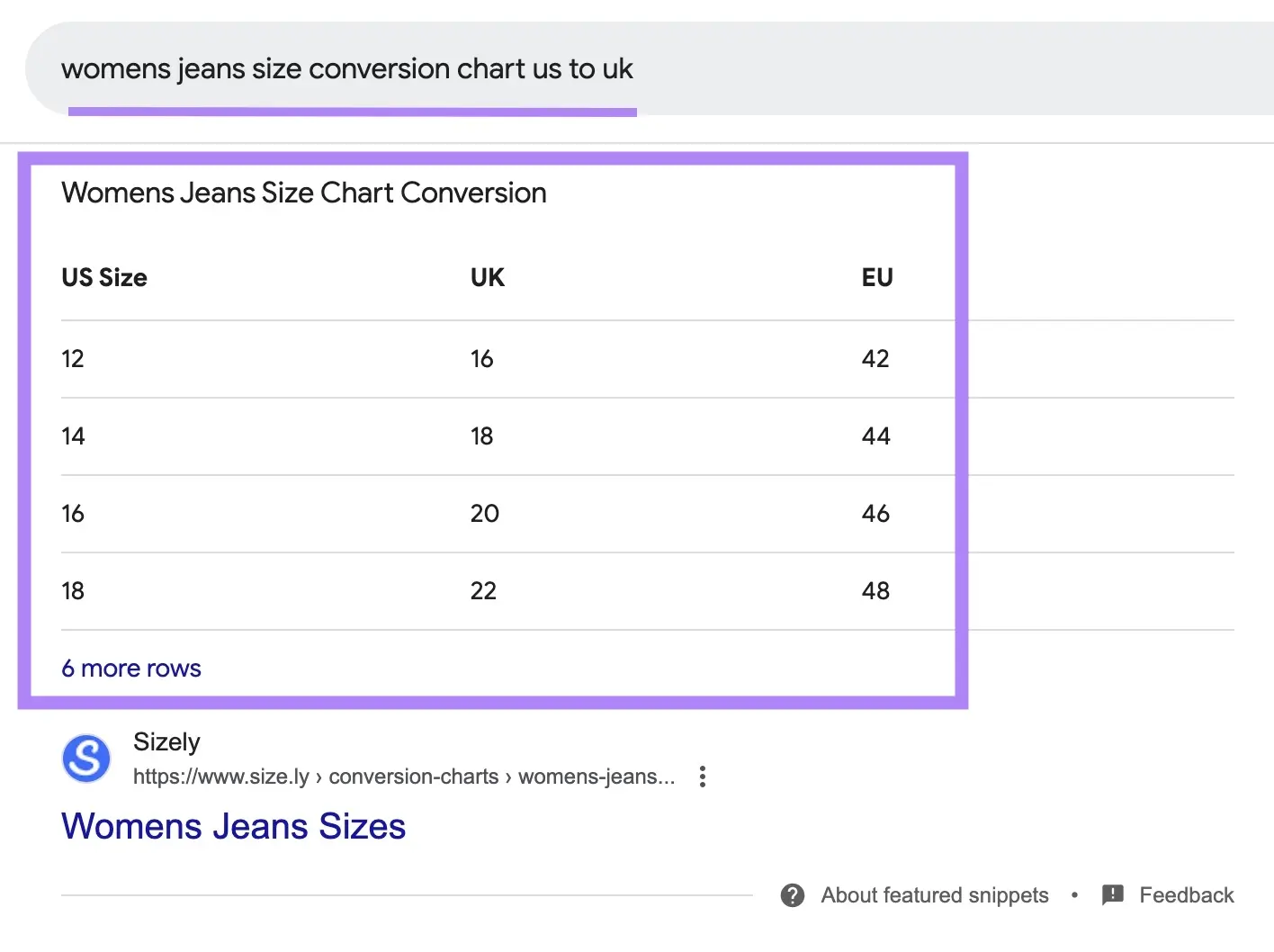Image resolution: width=1274 pixels, height=952 pixels.
Task: Send feedback using the Feedback link
Action: (x=1186, y=894)
